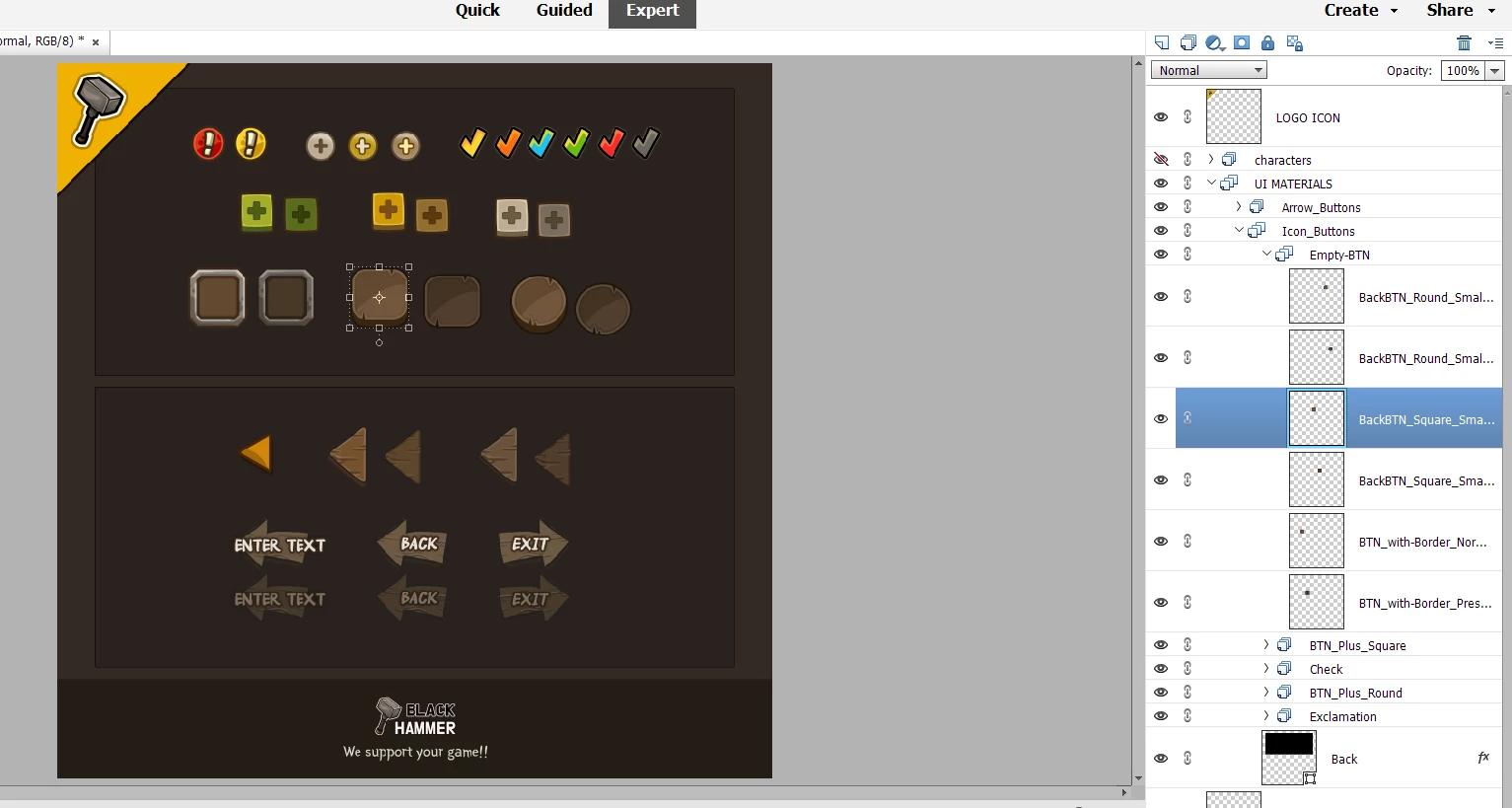The height and width of the screenshot is (808, 1512).
Task: Select the Check group row
Action: click(x=1324, y=668)
